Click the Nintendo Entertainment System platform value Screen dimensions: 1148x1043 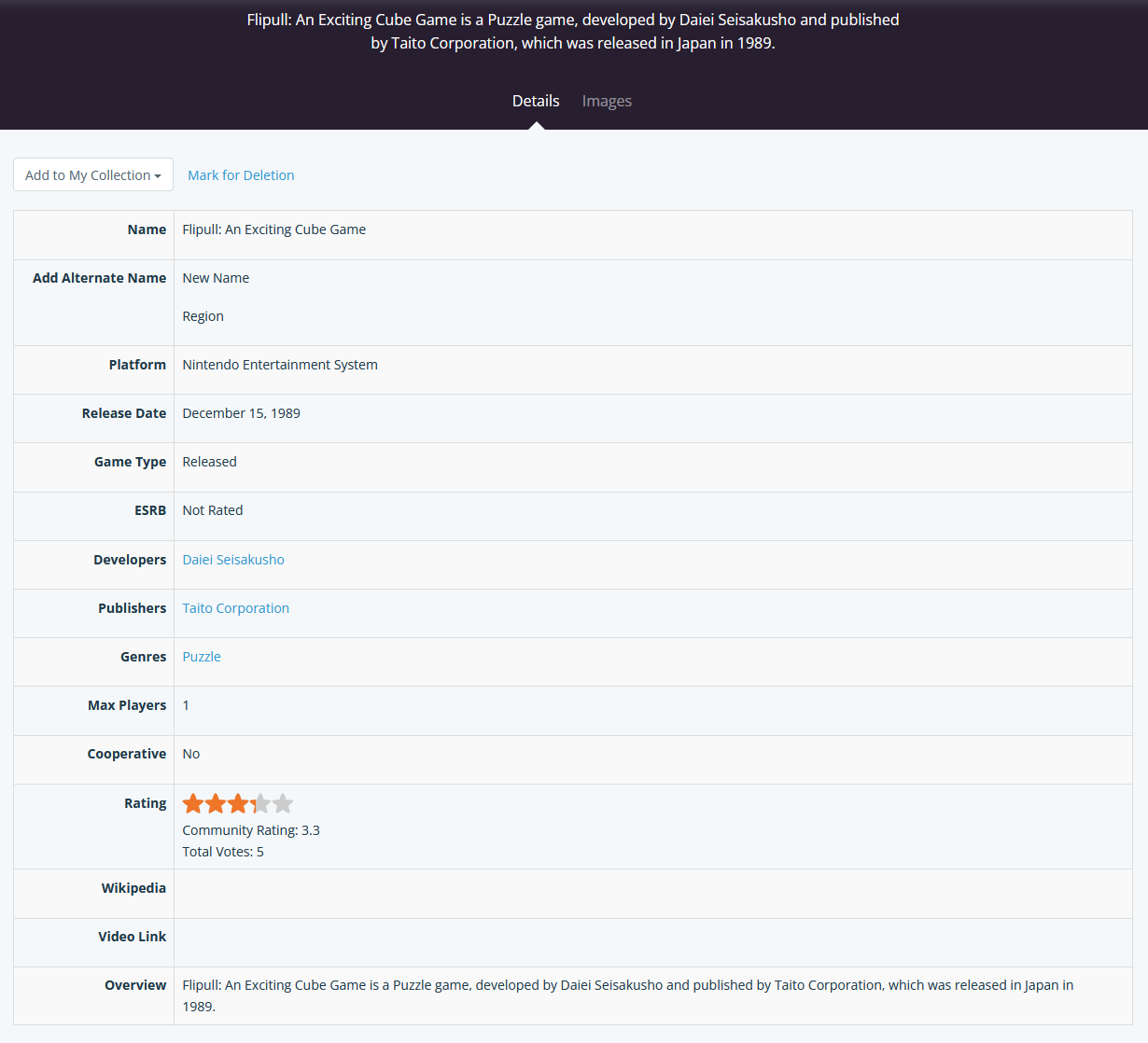(x=280, y=365)
